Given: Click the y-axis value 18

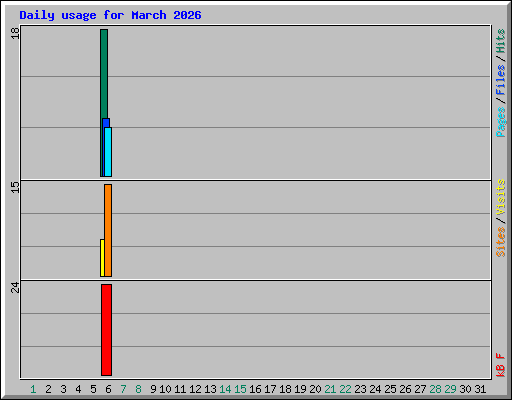Looking at the screenshot, I should pyautogui.click(x=15, y=33).
